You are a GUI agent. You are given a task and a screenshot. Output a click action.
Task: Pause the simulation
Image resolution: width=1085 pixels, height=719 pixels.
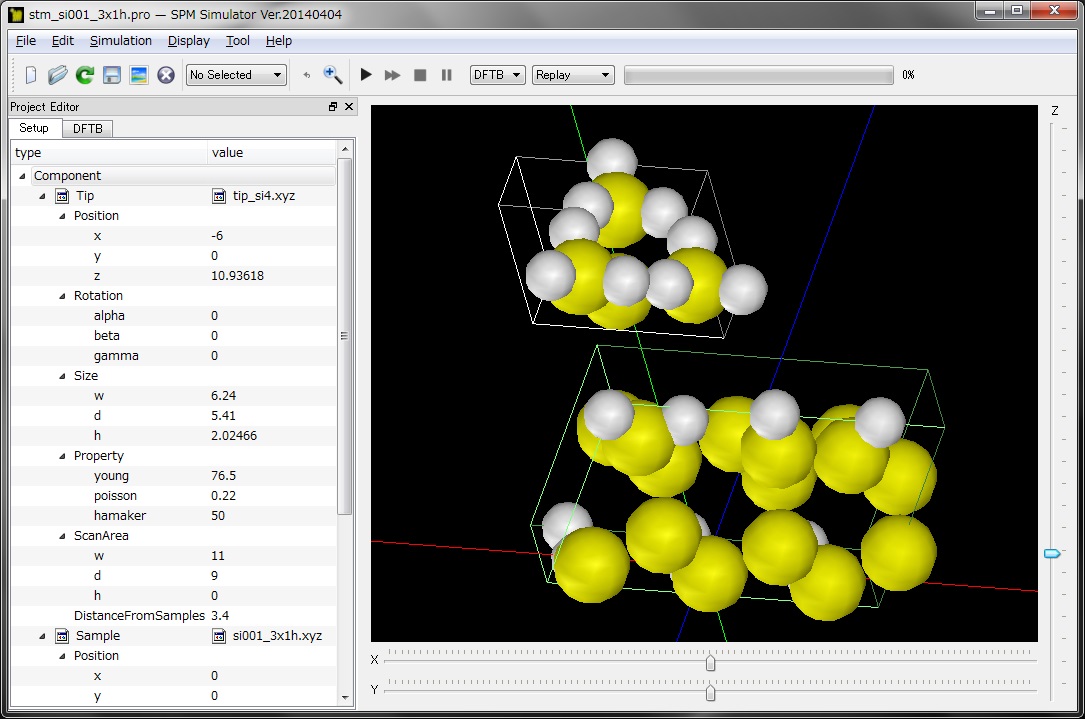point(447,75)
